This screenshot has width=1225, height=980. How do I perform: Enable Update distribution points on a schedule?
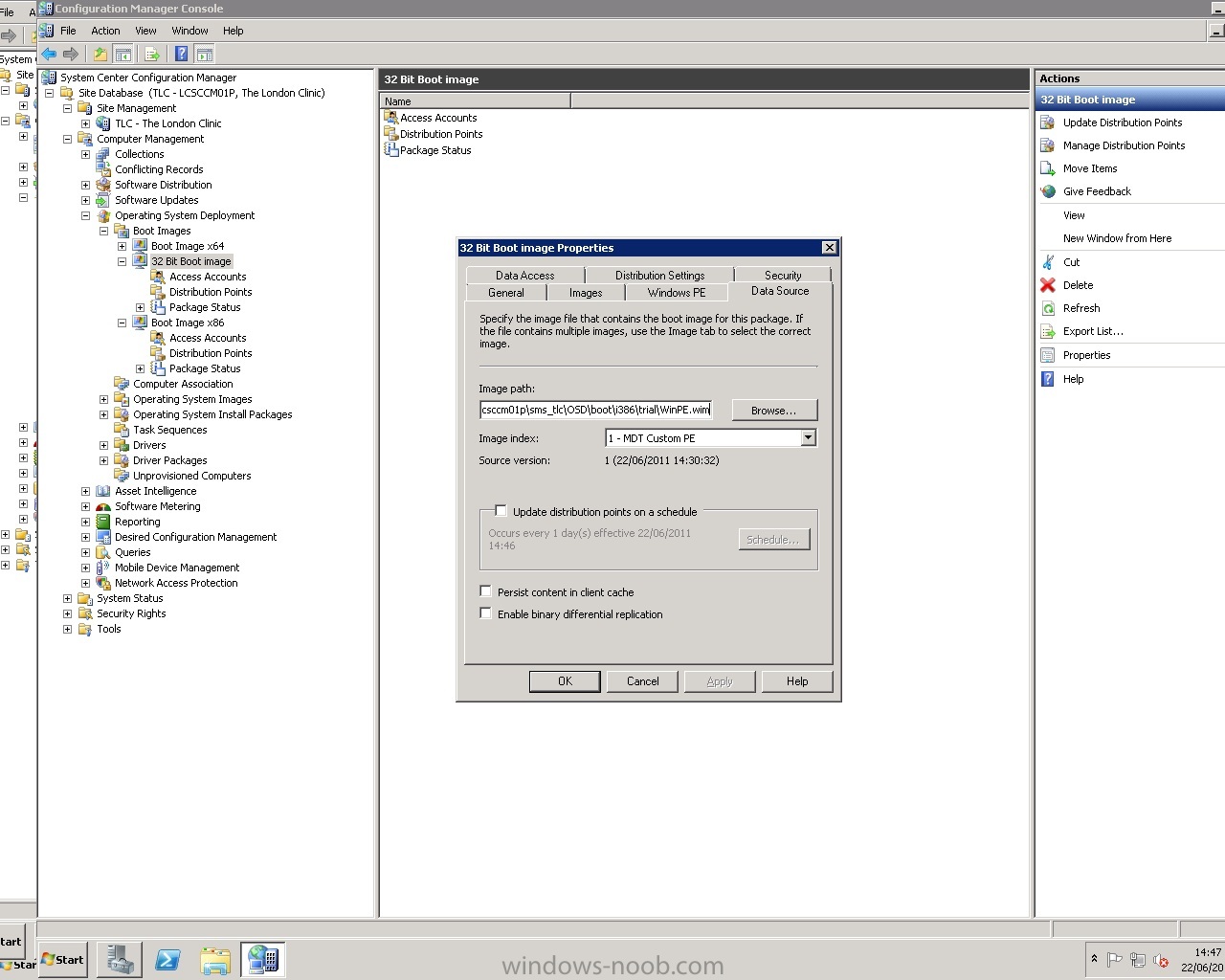(x=501, y=511)
